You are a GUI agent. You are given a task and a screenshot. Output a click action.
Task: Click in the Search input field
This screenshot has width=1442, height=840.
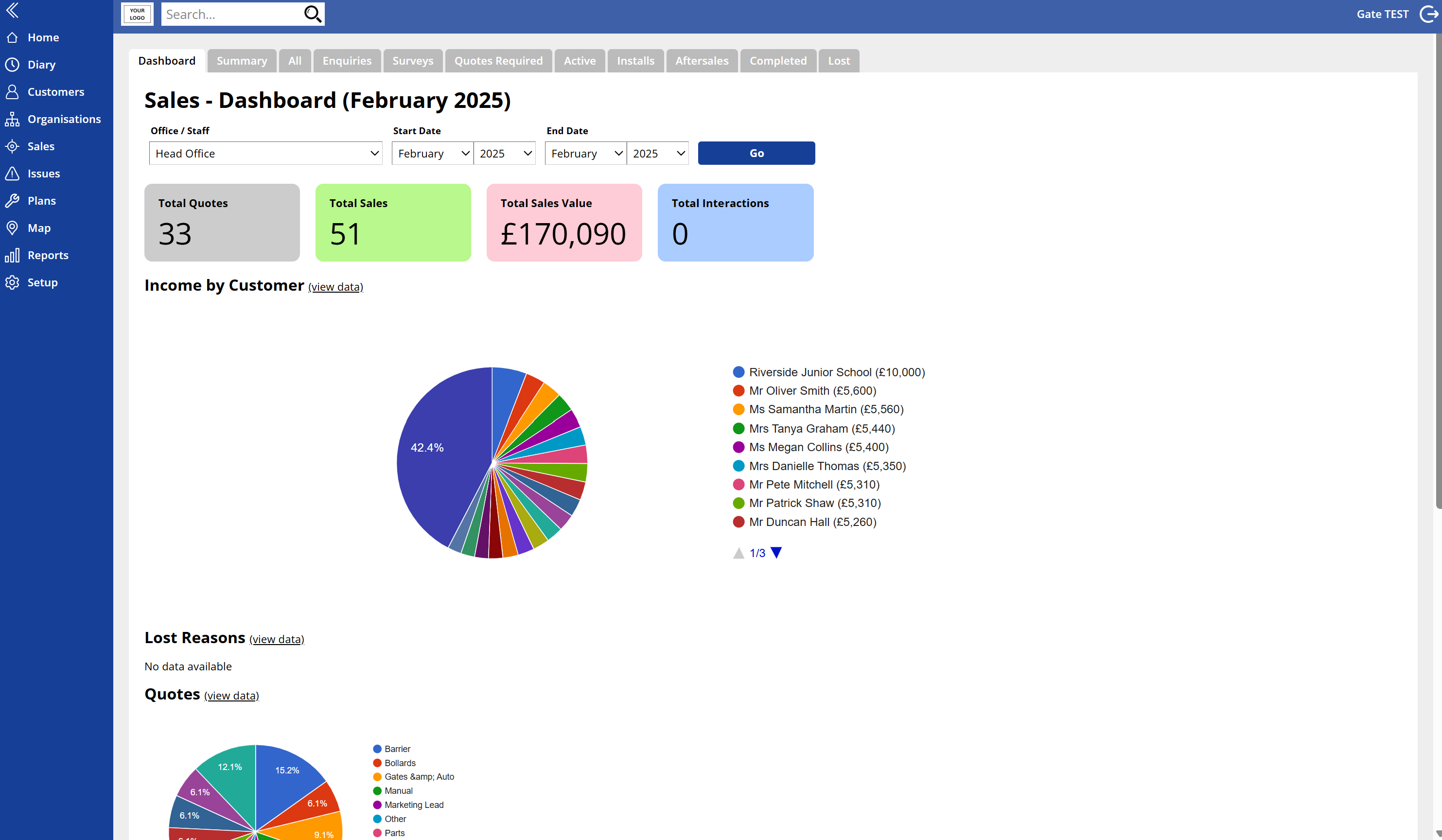[231, 14]
